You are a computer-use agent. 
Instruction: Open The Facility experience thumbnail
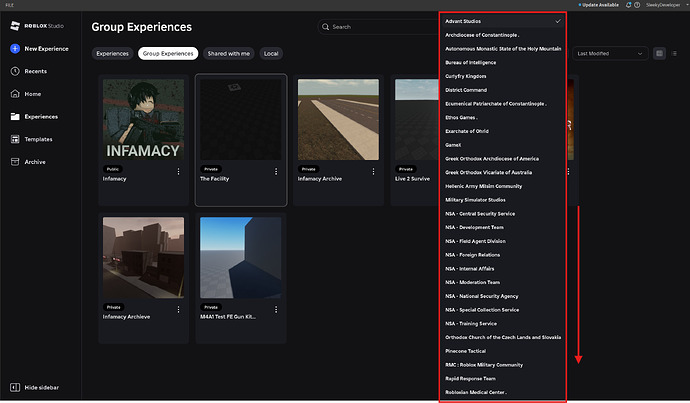point(241,119)
